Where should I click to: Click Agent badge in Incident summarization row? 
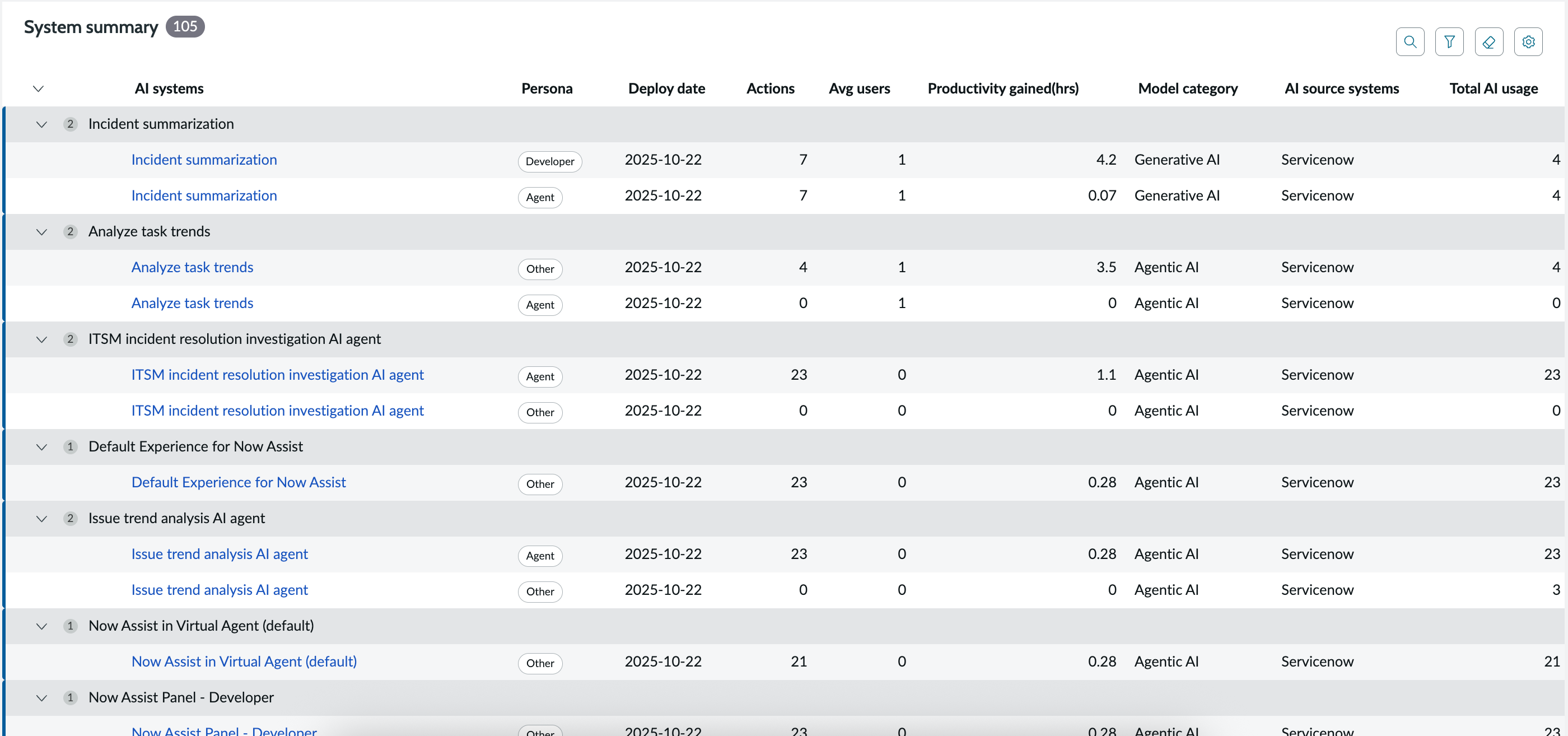[540, 198]
